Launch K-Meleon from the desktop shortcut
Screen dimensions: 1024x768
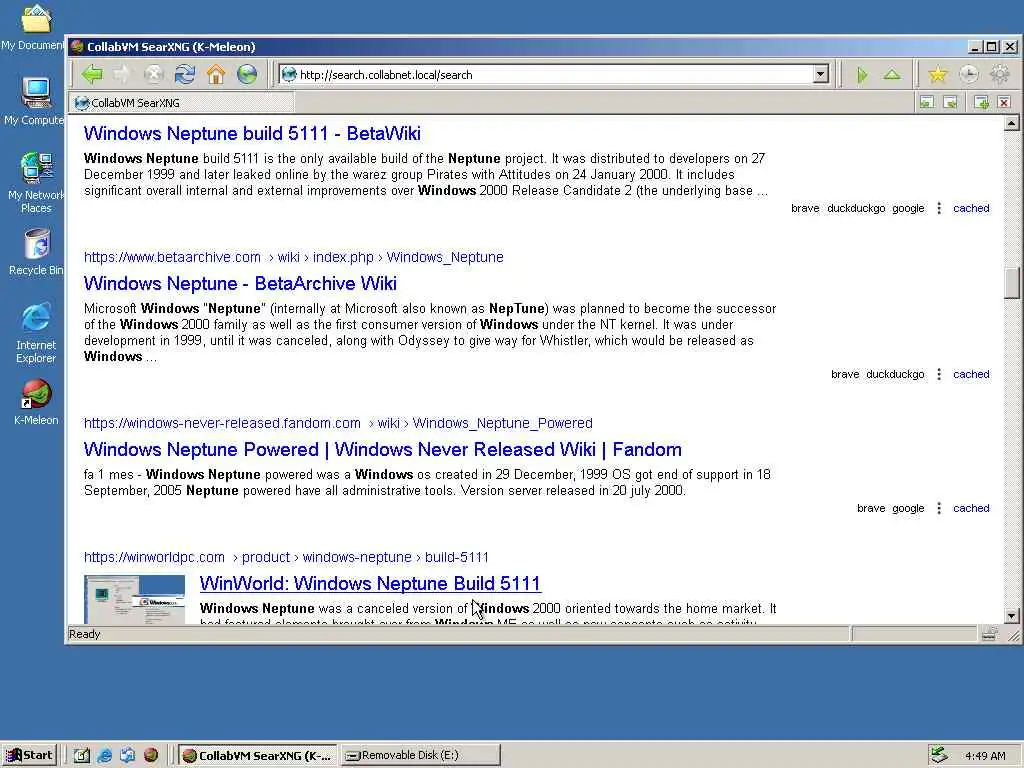pos(36,402)
